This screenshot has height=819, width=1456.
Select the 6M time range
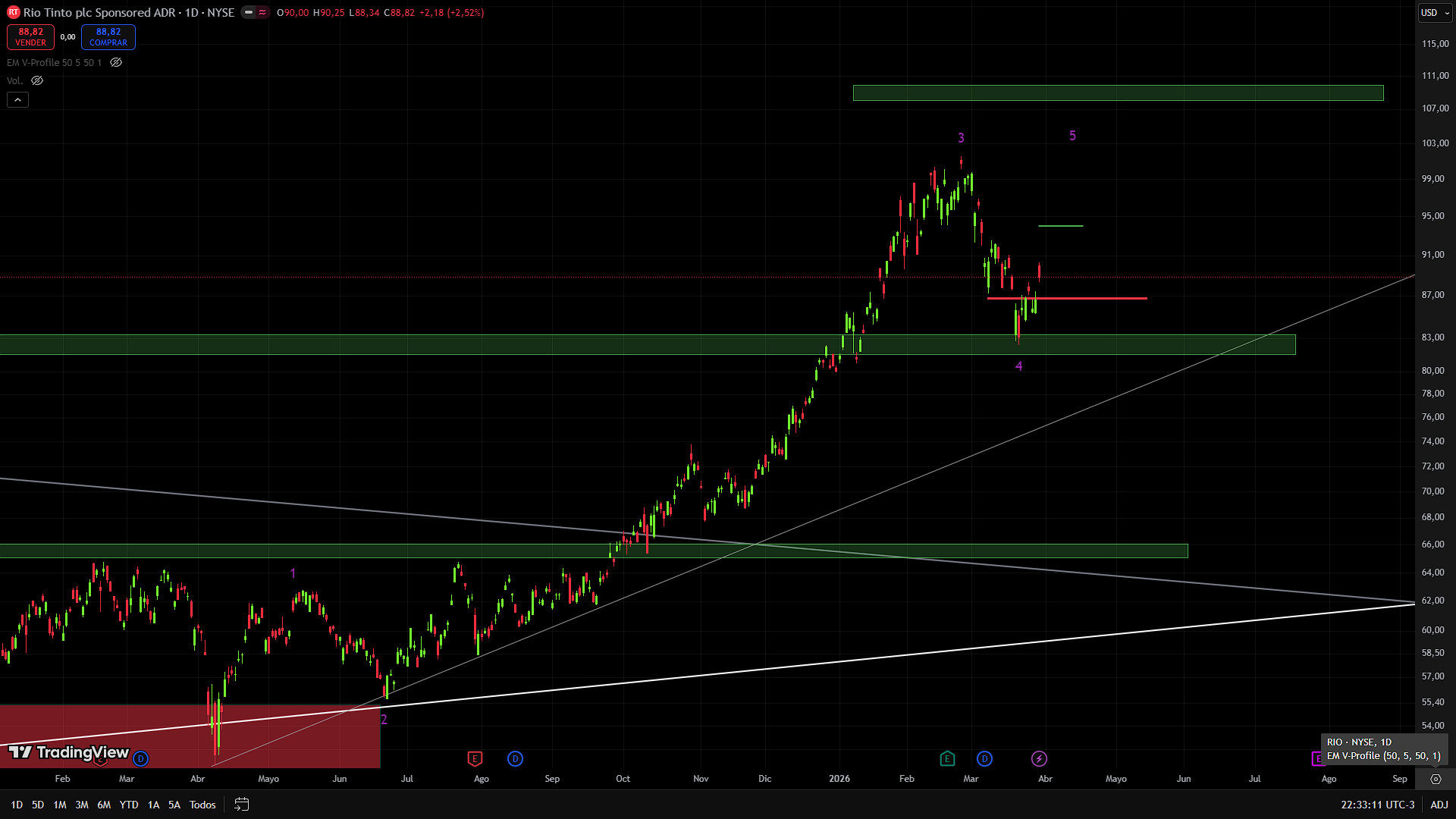[104, 805]
